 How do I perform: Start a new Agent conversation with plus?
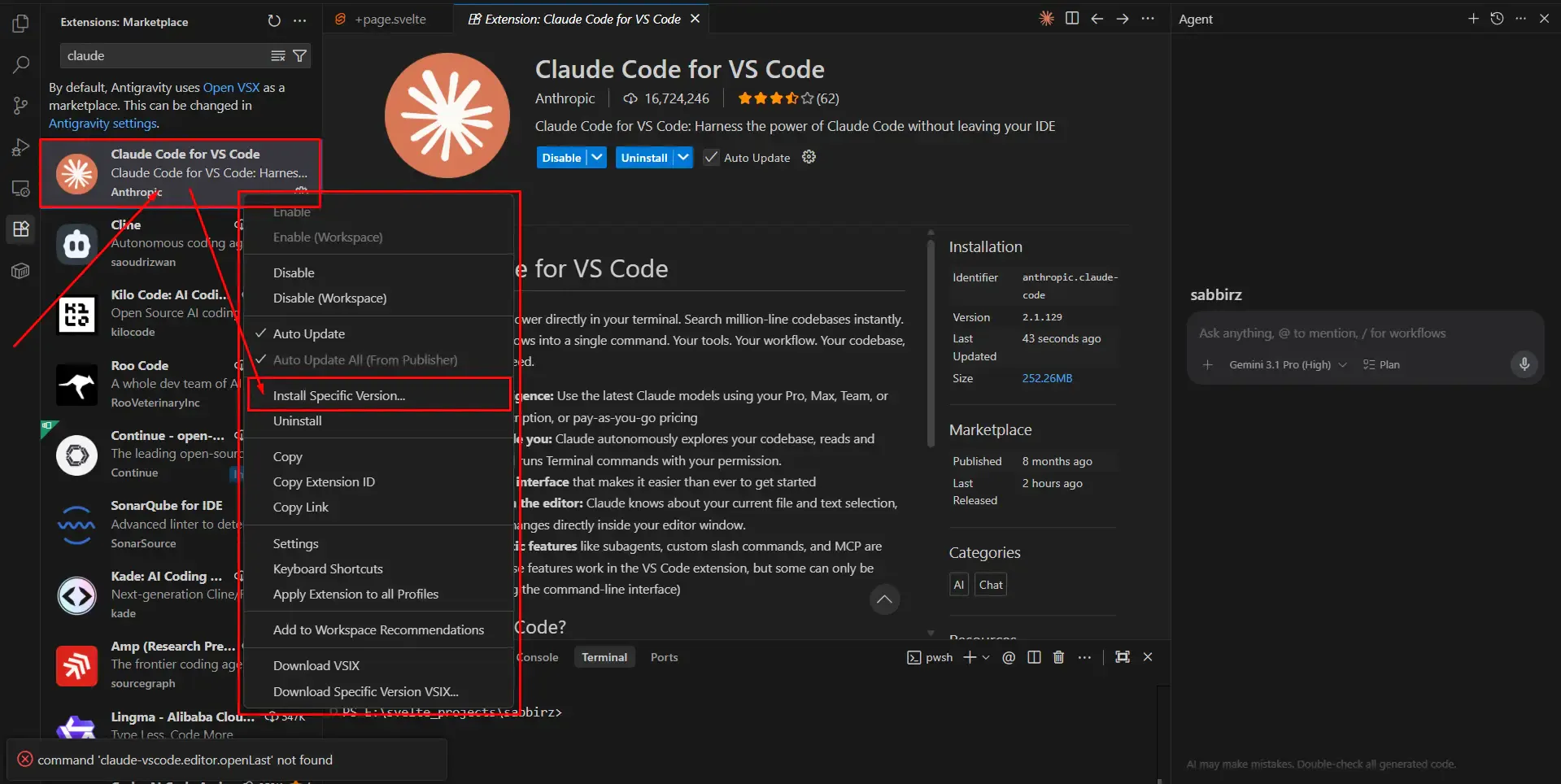1473,19
